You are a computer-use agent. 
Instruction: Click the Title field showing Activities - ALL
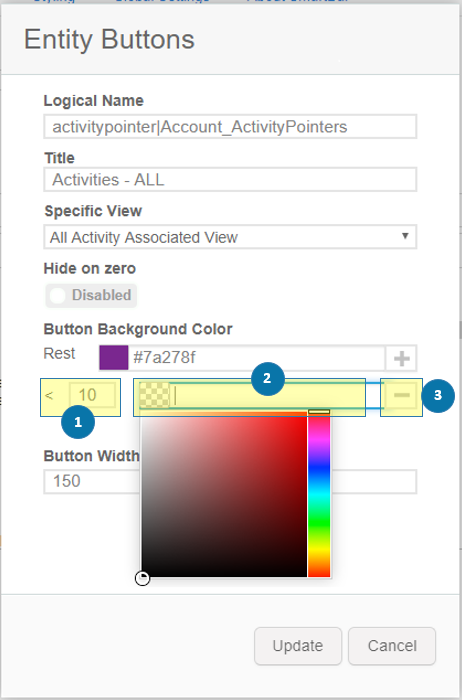[x=230, y=179]
